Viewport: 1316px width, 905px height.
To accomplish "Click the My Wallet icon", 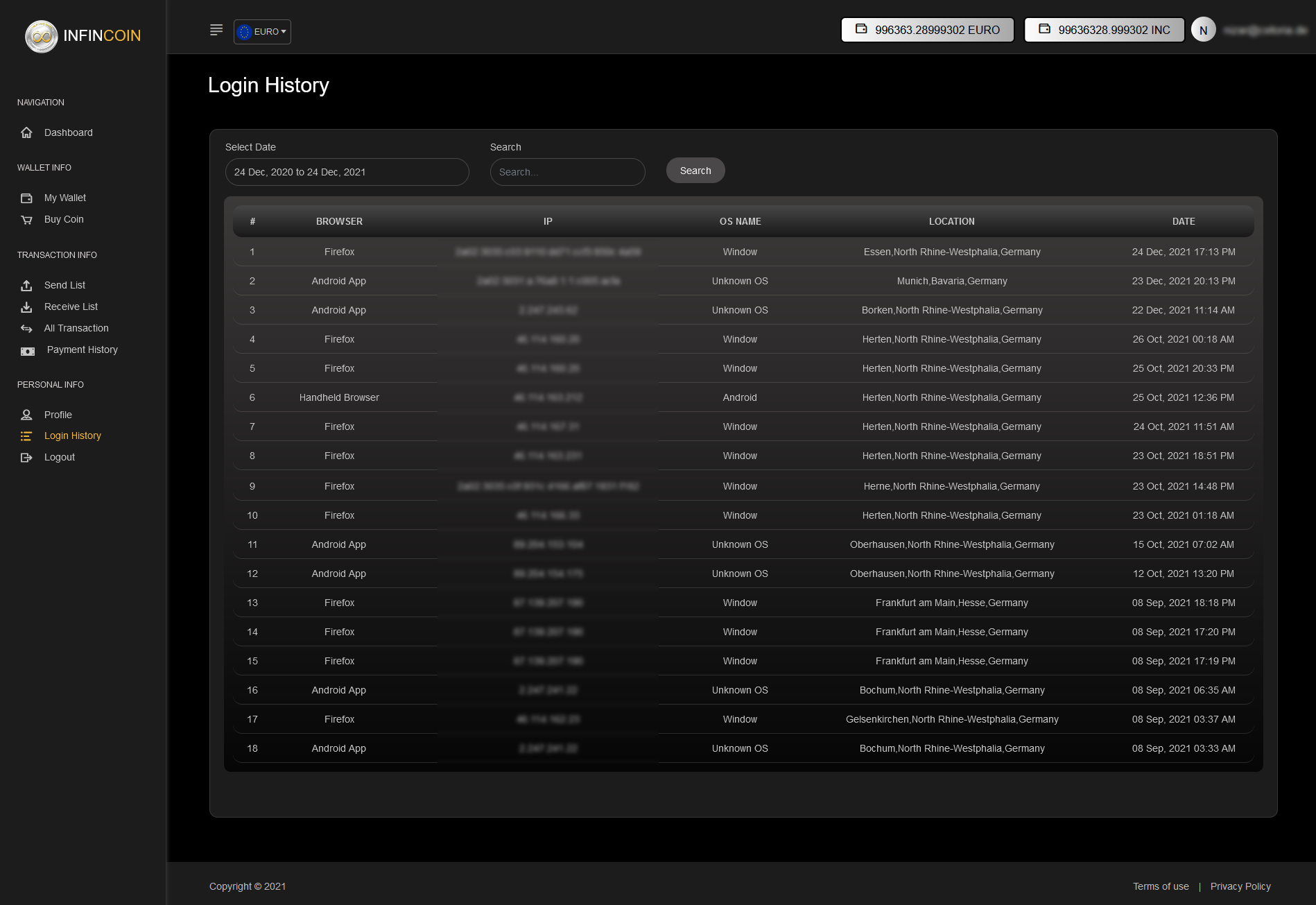I will [26, 198].
